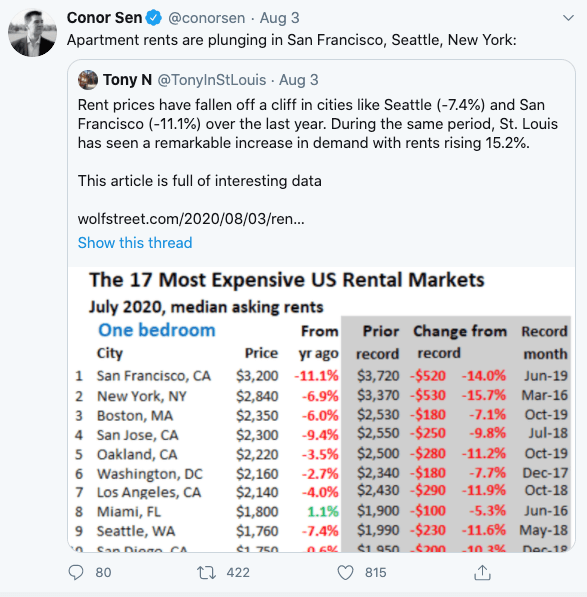Open Conor Sen's profile photo
The height and width of the screenshot is (597, 587).
tap(32, 33)
